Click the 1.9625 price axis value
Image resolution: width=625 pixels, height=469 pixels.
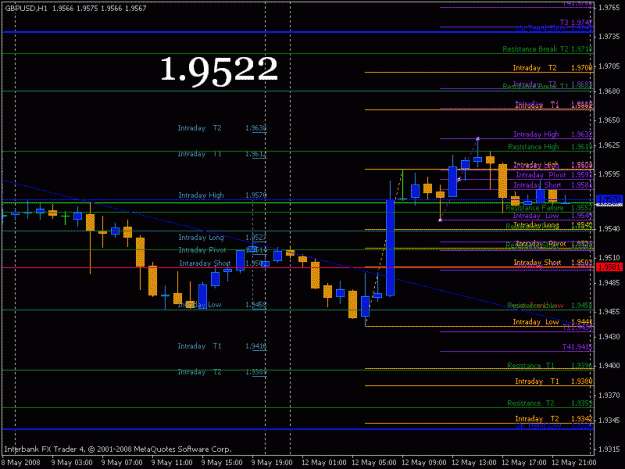click(x=609, y=145)
